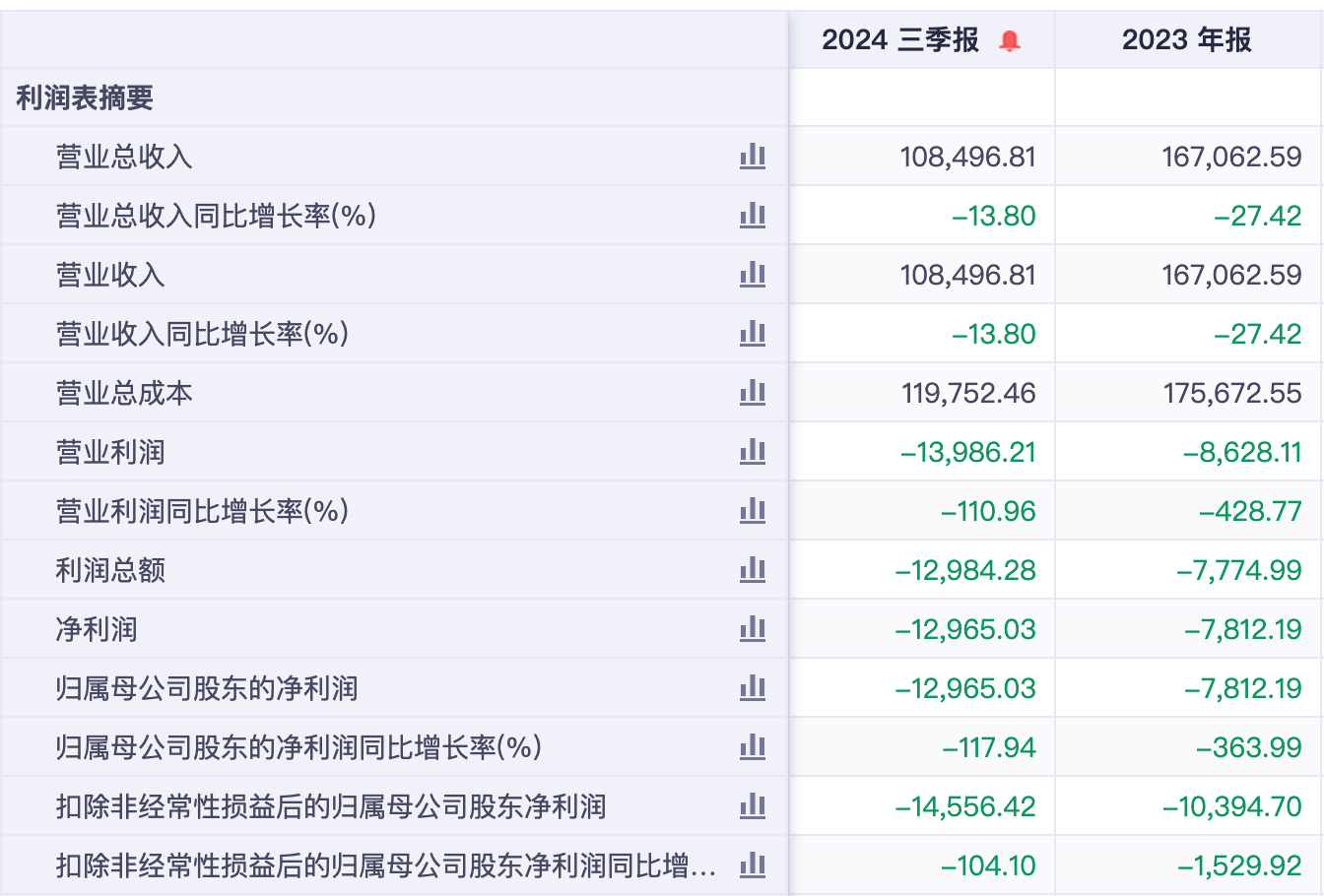Click the 利润表摘要 section heading
The width and height of the screenshot is (1324, 896).
[85, 97]
